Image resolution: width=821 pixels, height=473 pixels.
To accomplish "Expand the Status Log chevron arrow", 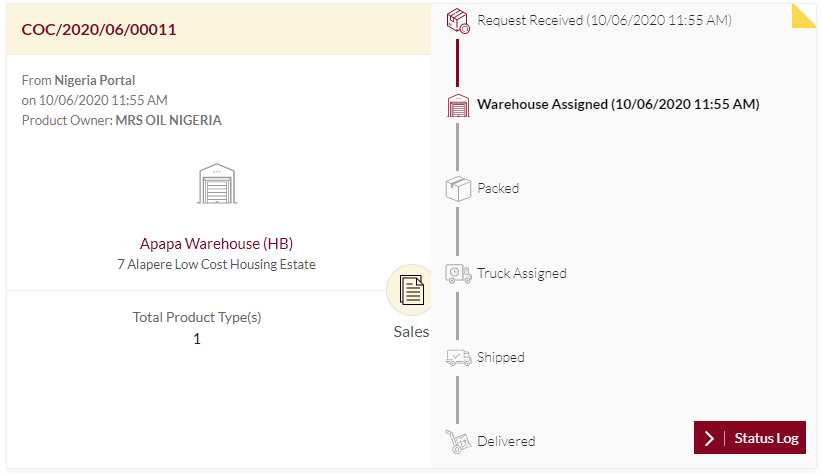I will click(x=709, y=438).
